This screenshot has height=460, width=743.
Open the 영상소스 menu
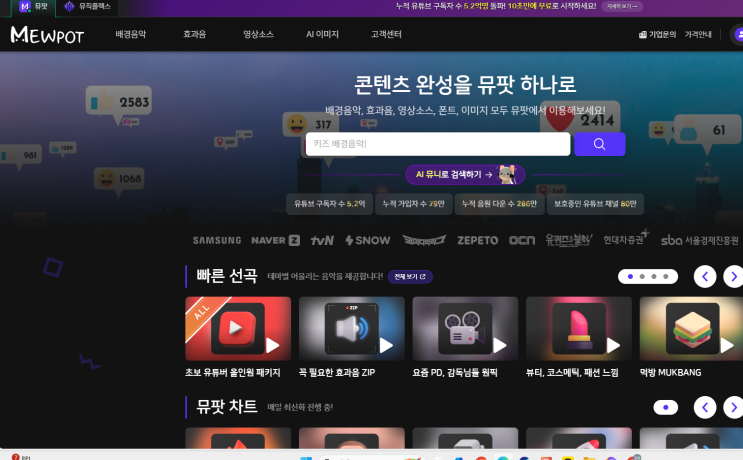[x=258, y=34]
